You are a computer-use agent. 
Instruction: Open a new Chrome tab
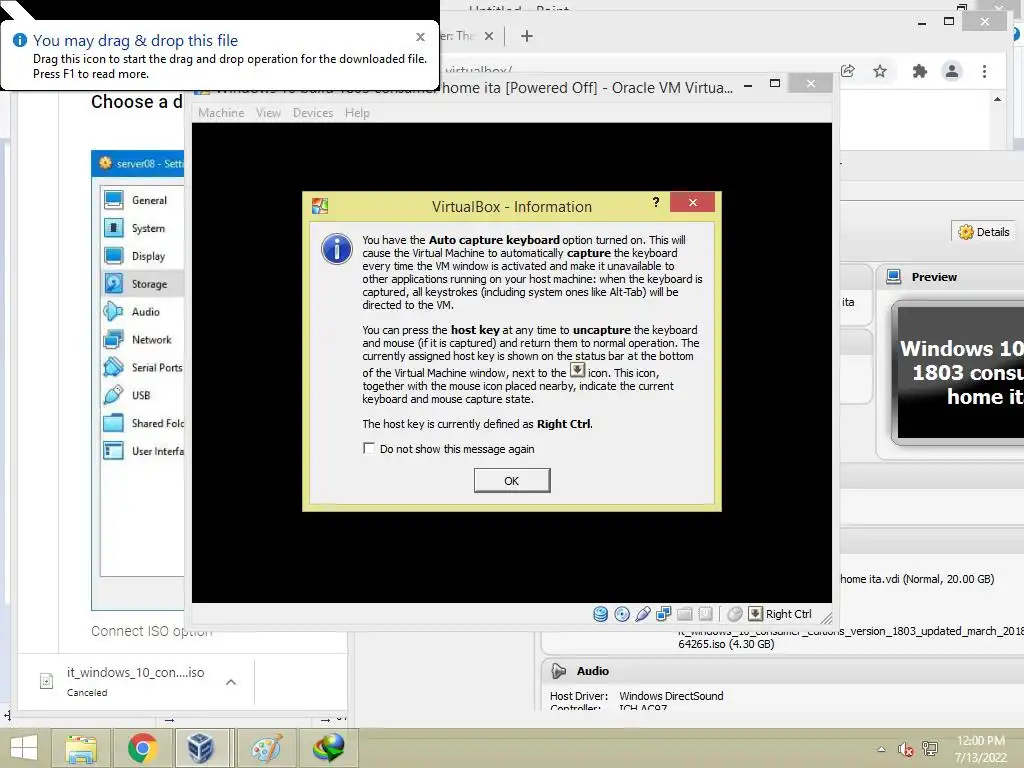(527, 36)
